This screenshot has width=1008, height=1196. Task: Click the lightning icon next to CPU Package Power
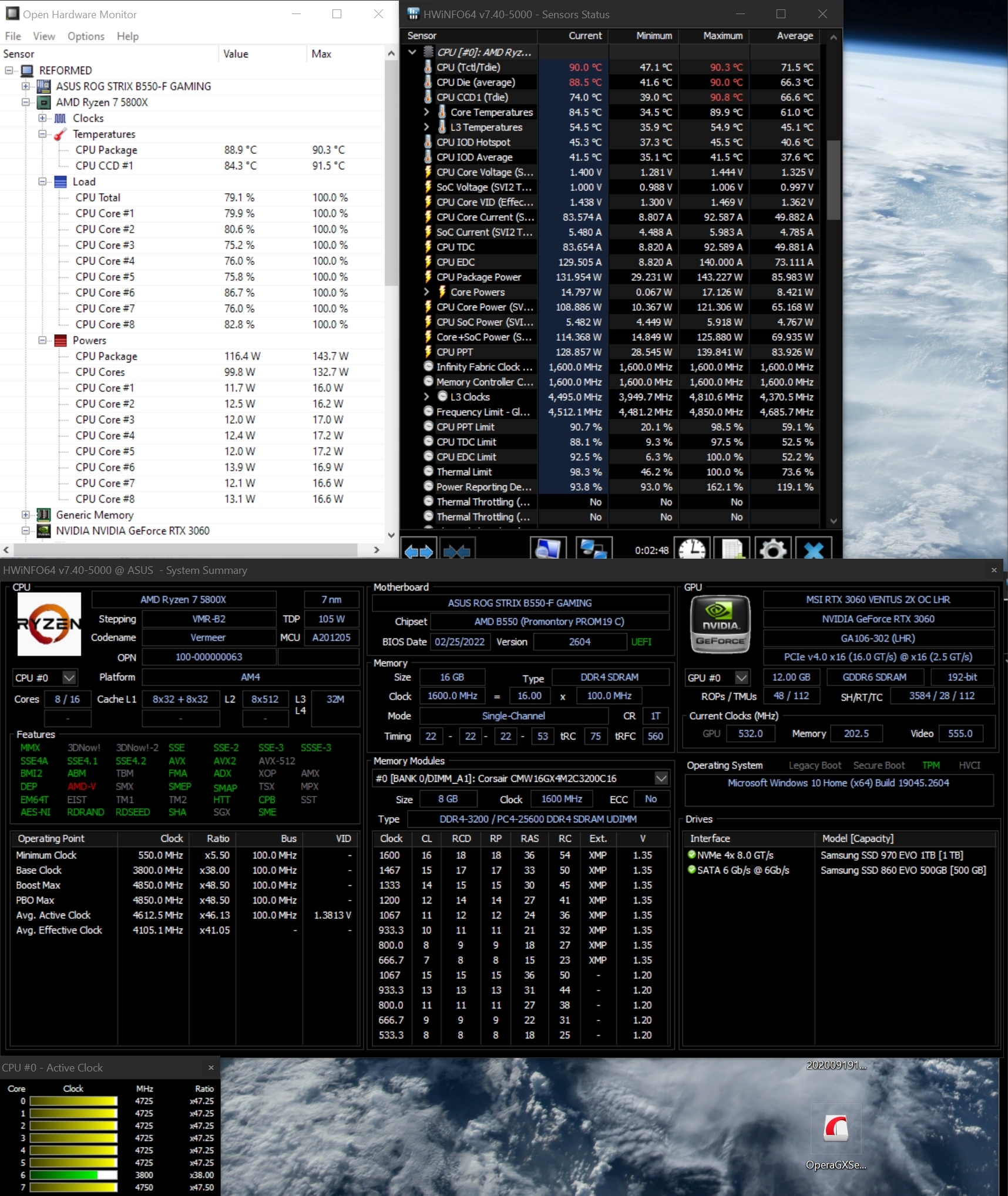[x=428, y=277]
